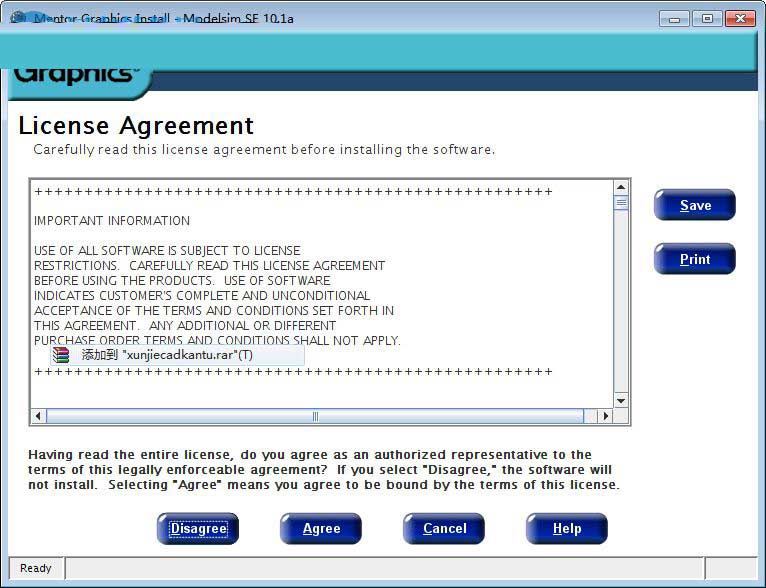Open Help for the license agreement

(x=567, y=528)
